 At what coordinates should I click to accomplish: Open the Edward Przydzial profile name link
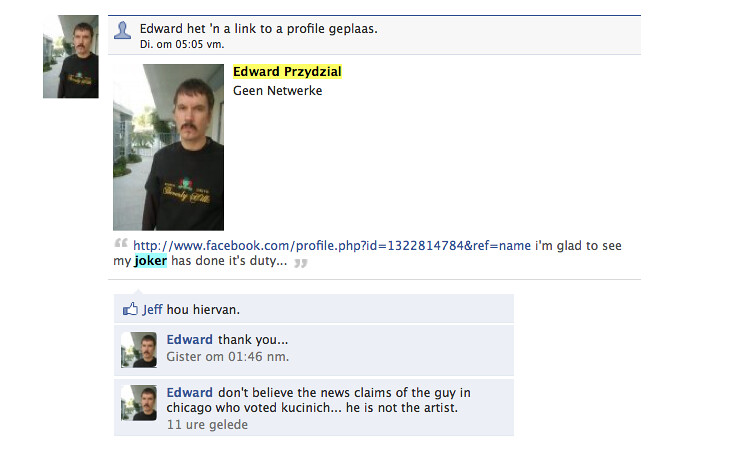coord(287,71)
